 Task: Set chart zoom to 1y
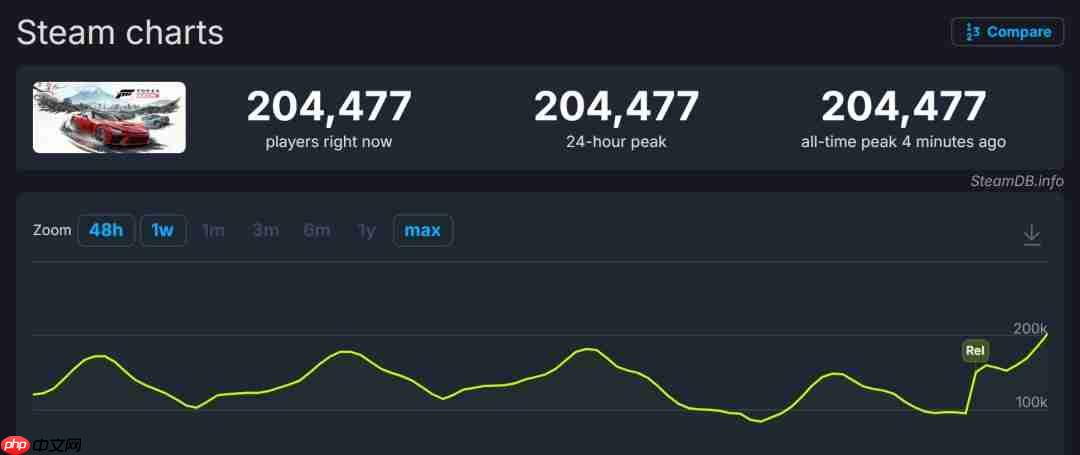(x=366, y=231)
